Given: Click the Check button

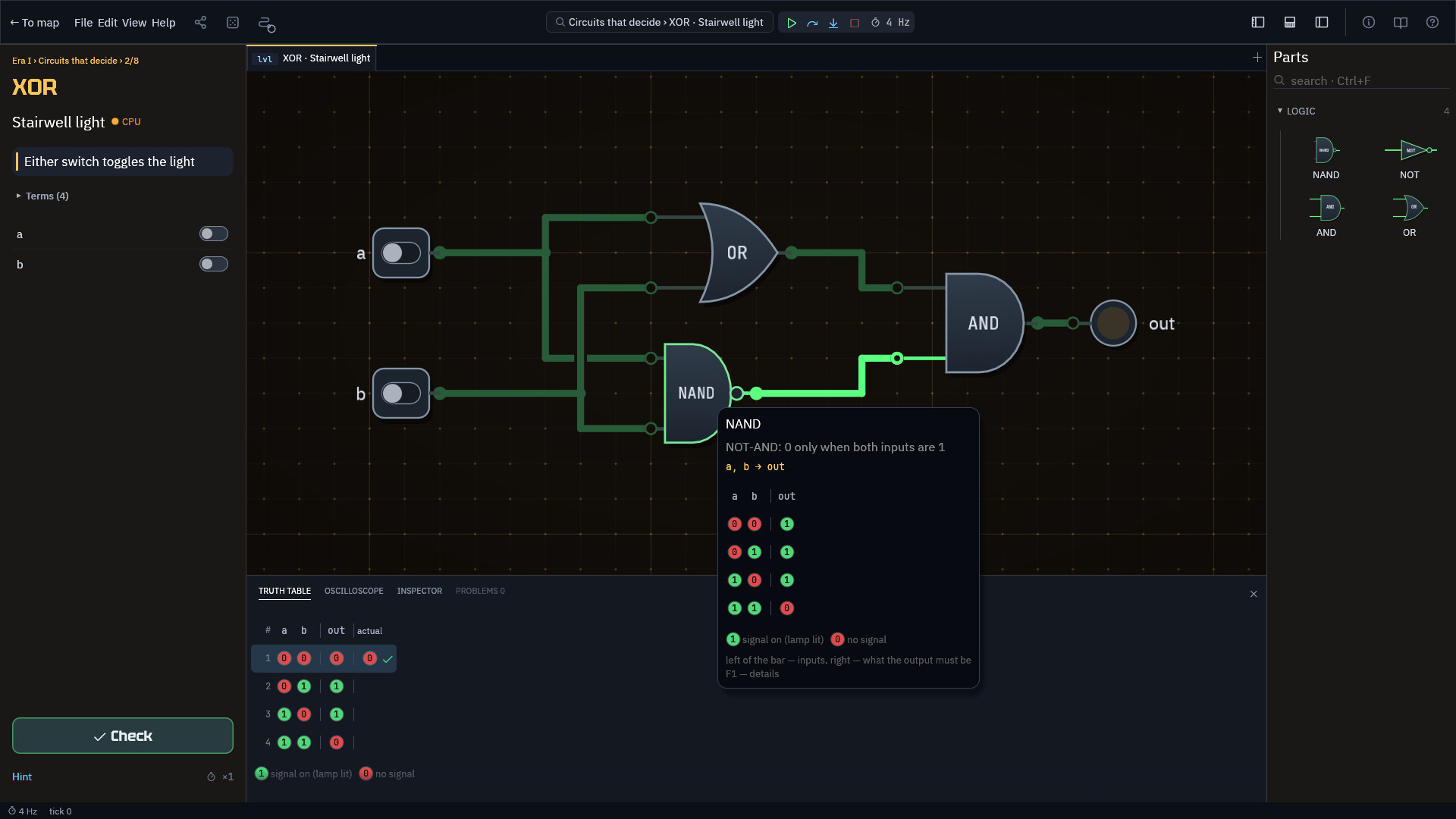Looking at the screenshot, I should pos(123,736).
